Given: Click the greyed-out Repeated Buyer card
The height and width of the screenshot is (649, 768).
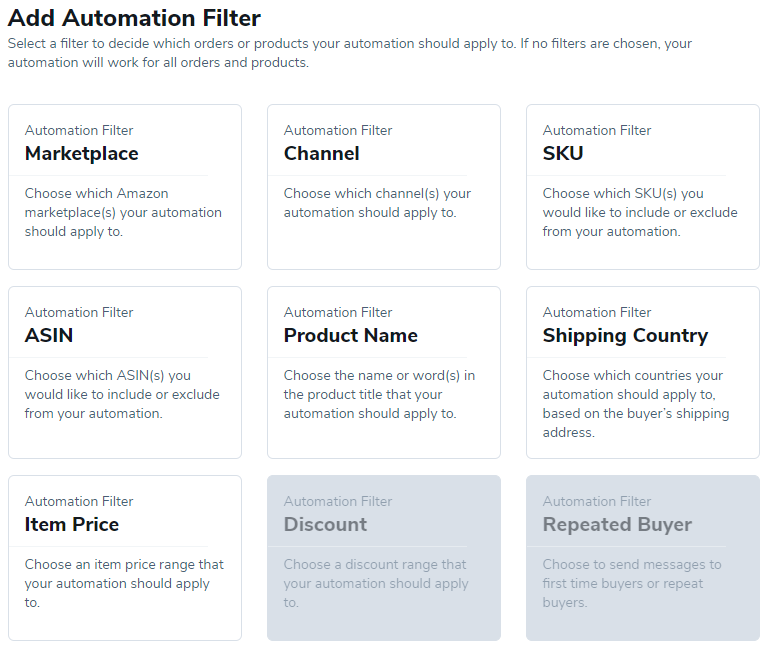Looking at the screenshot, I should [643, 558].
